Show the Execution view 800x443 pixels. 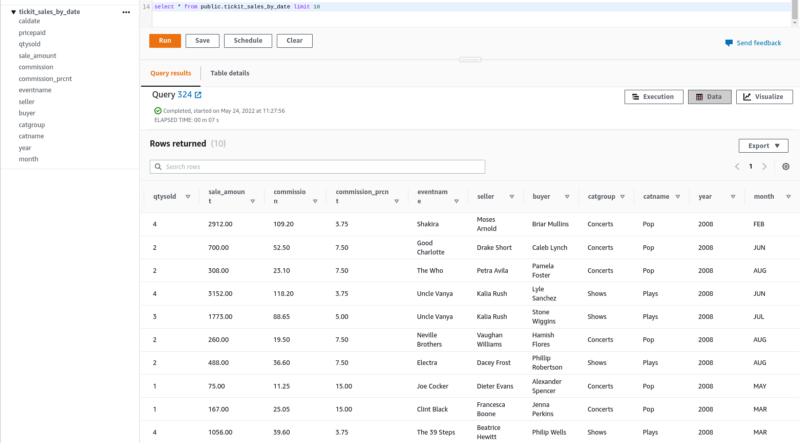(x=654, y=96)
